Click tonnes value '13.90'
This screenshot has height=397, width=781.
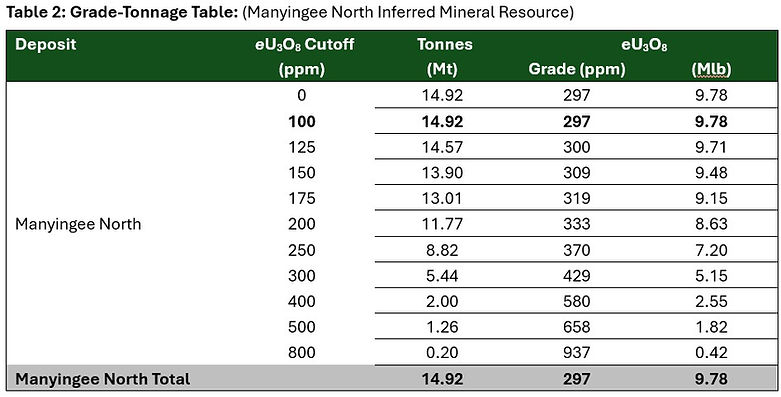coord(442,173)
